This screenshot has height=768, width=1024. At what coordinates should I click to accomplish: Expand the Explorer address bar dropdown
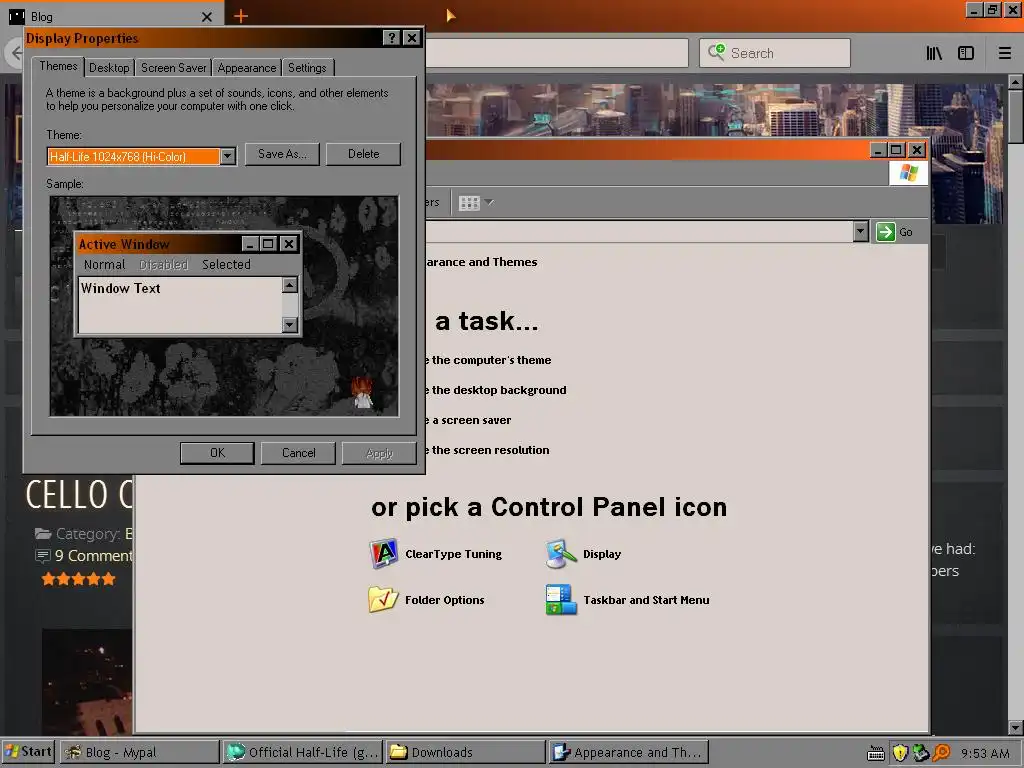click(x=861, y=231)
